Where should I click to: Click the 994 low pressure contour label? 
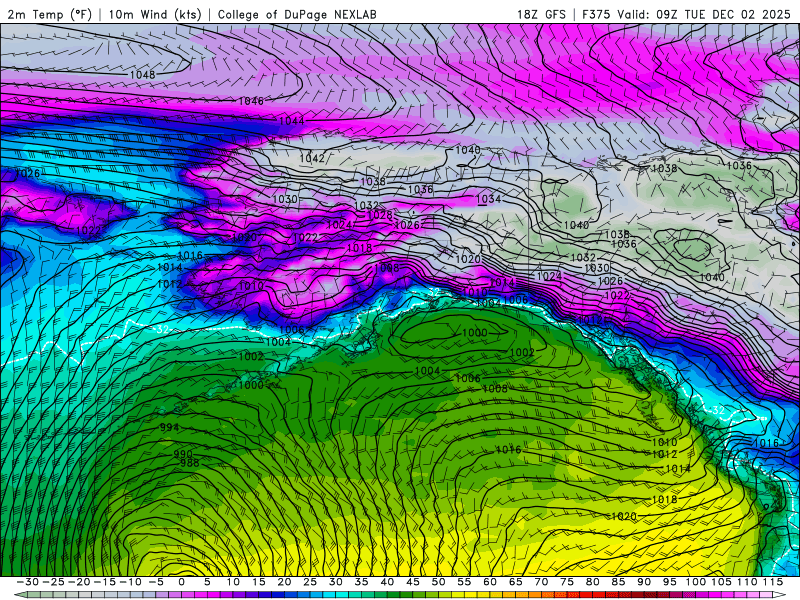(169, 427)
